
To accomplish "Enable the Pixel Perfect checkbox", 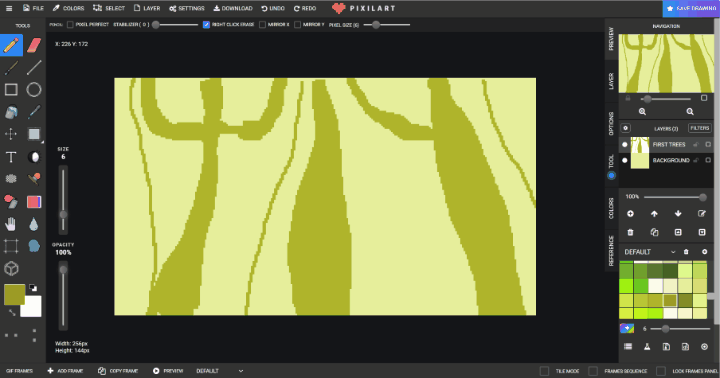I will tap(70, 25).
